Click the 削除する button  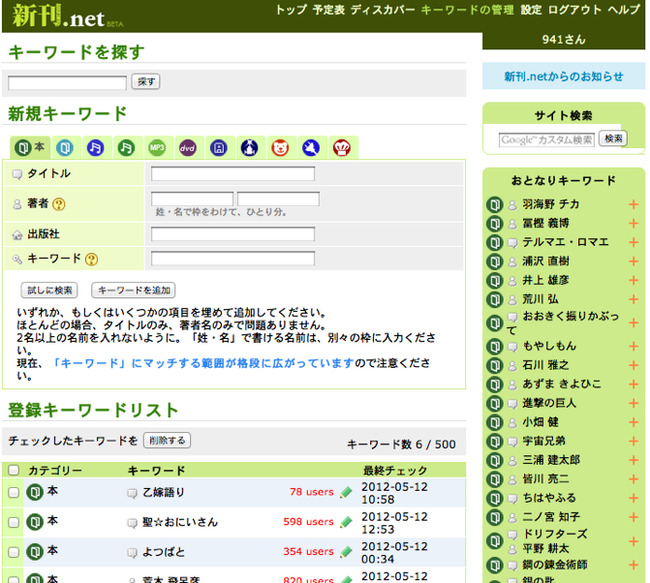167,440
